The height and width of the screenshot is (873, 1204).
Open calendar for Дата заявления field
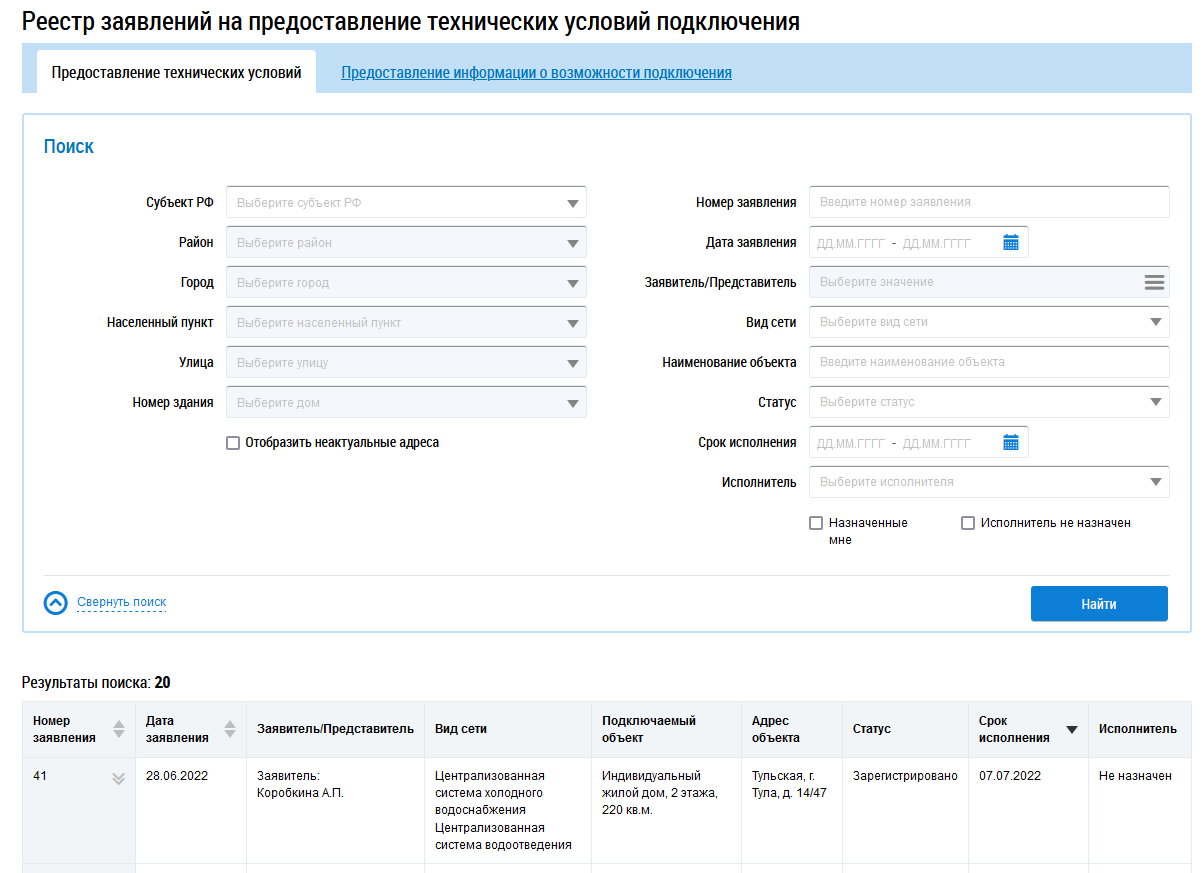pyautogui.click(x=1010, y=243)
